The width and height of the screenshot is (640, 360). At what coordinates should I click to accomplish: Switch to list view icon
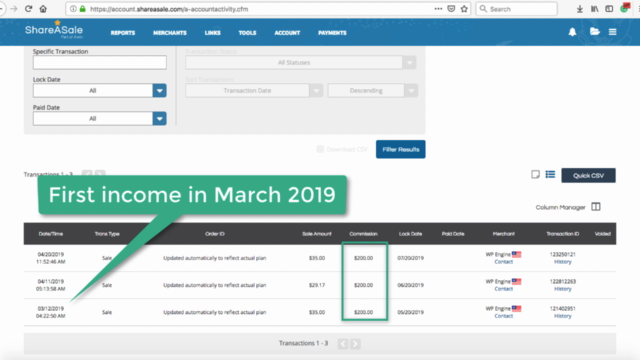[550, 175]
